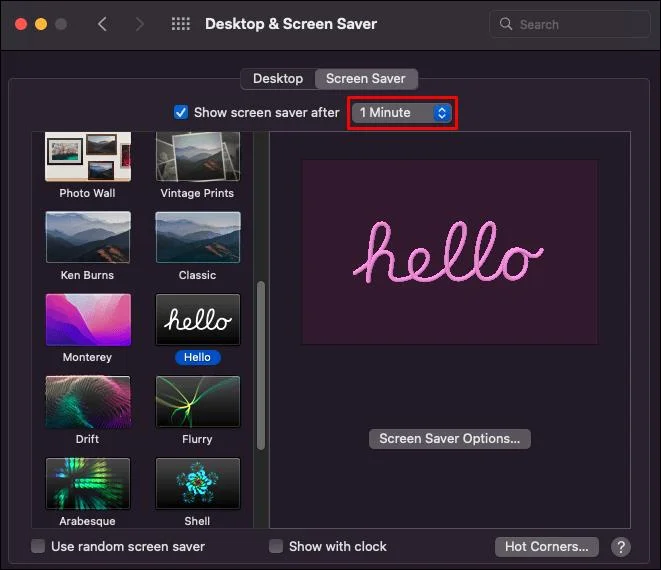Click inside the Search field
Image resolution: width=661 pixels, height=570 pixels.
[569, 24]
